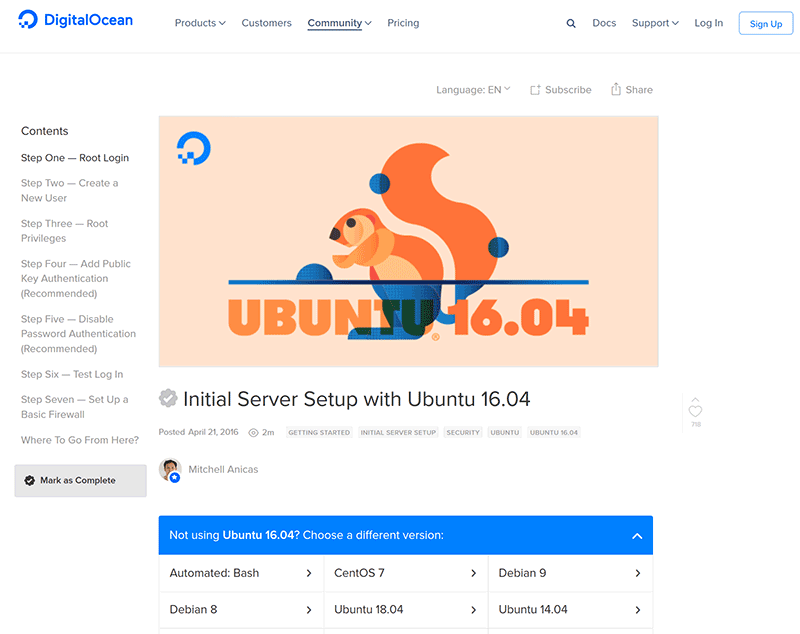Click the arrow next to Automated: Bash
800x634 pixels.
pos(309,573)
